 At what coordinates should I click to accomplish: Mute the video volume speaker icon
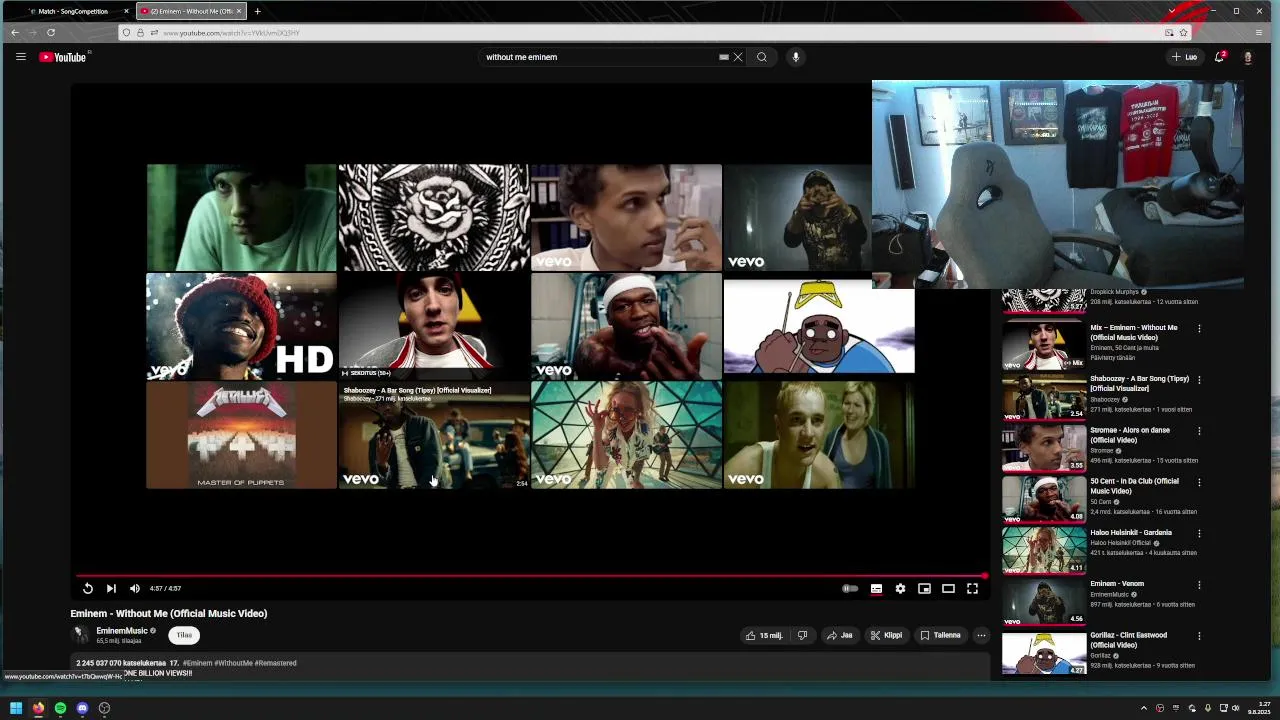click(x=135, y=589)
